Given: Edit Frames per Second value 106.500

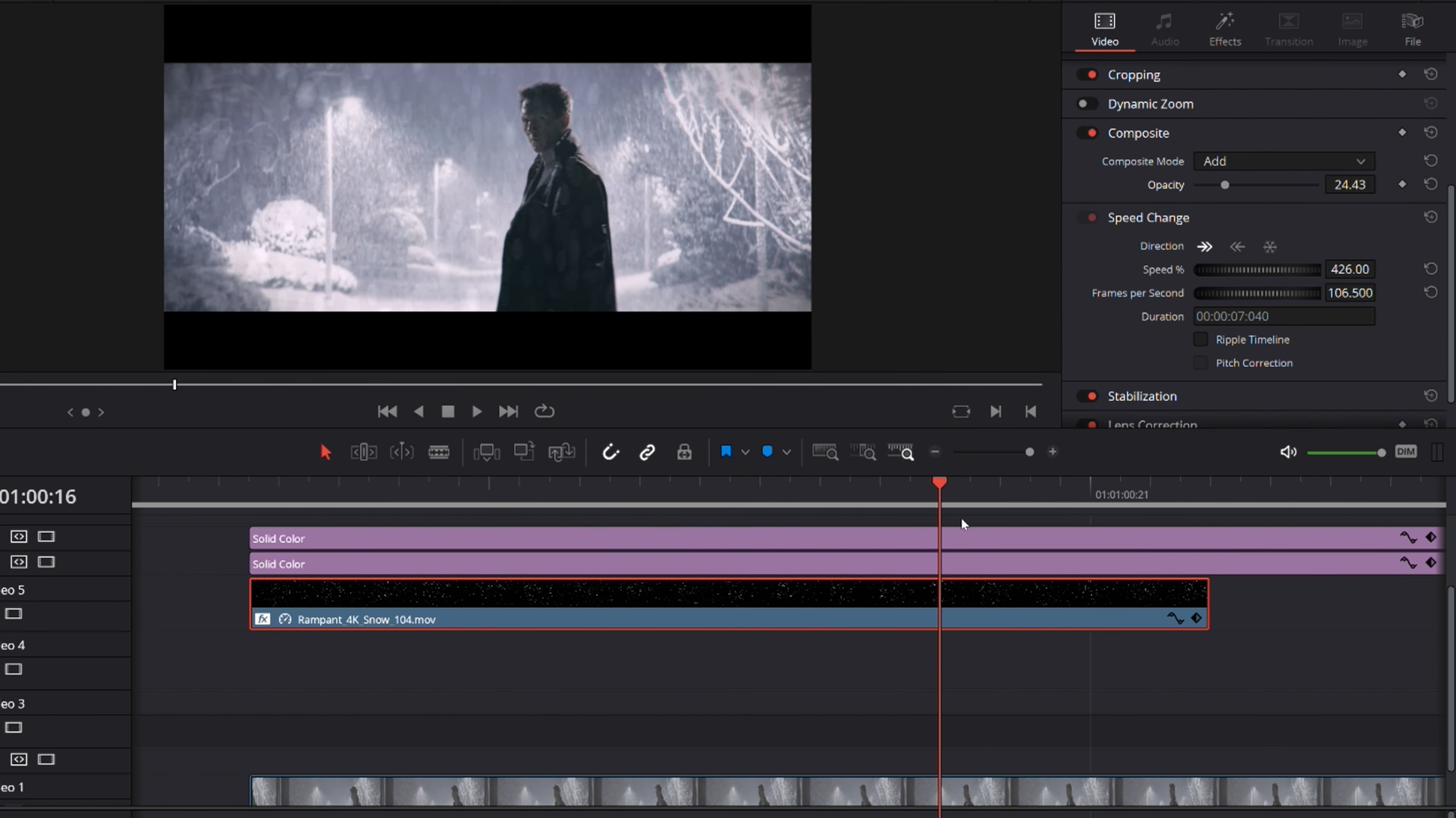Looking at the screenshot, I should point(1350,293).
